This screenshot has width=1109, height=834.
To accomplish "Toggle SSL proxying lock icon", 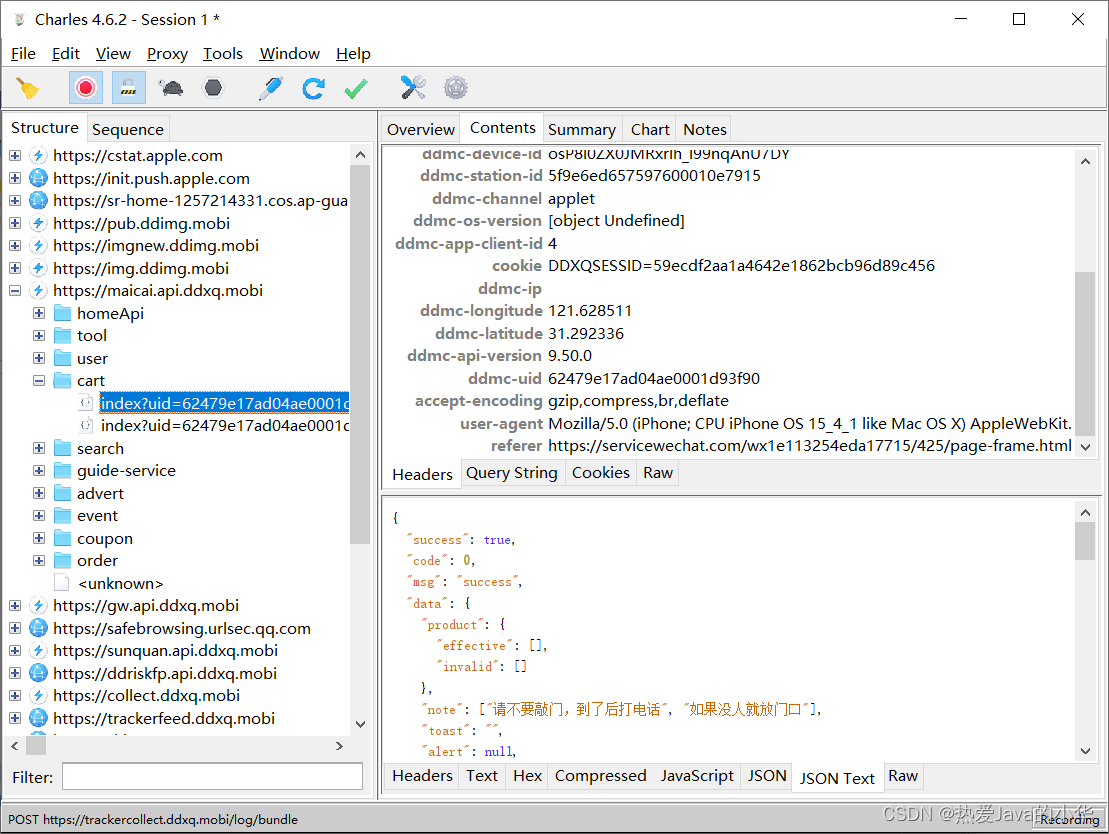I will click(x=128, y=88).
